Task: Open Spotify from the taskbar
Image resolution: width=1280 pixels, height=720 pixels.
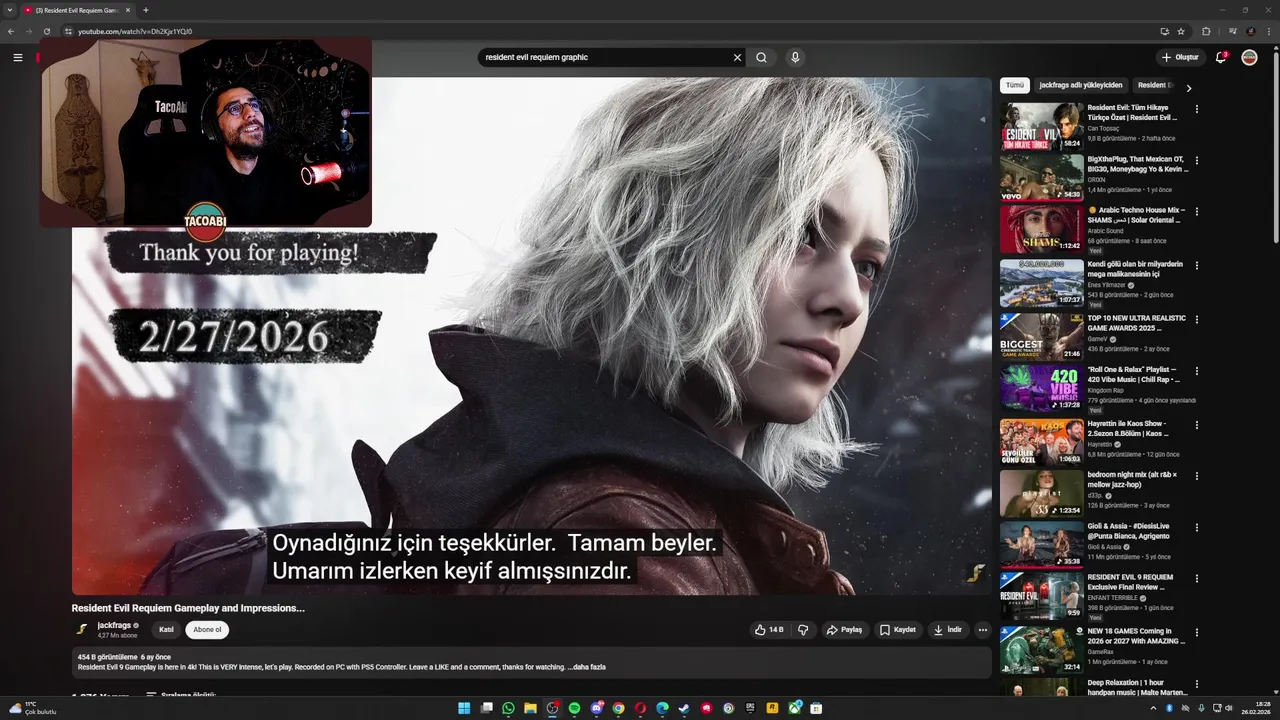Action: coord(574,708)
